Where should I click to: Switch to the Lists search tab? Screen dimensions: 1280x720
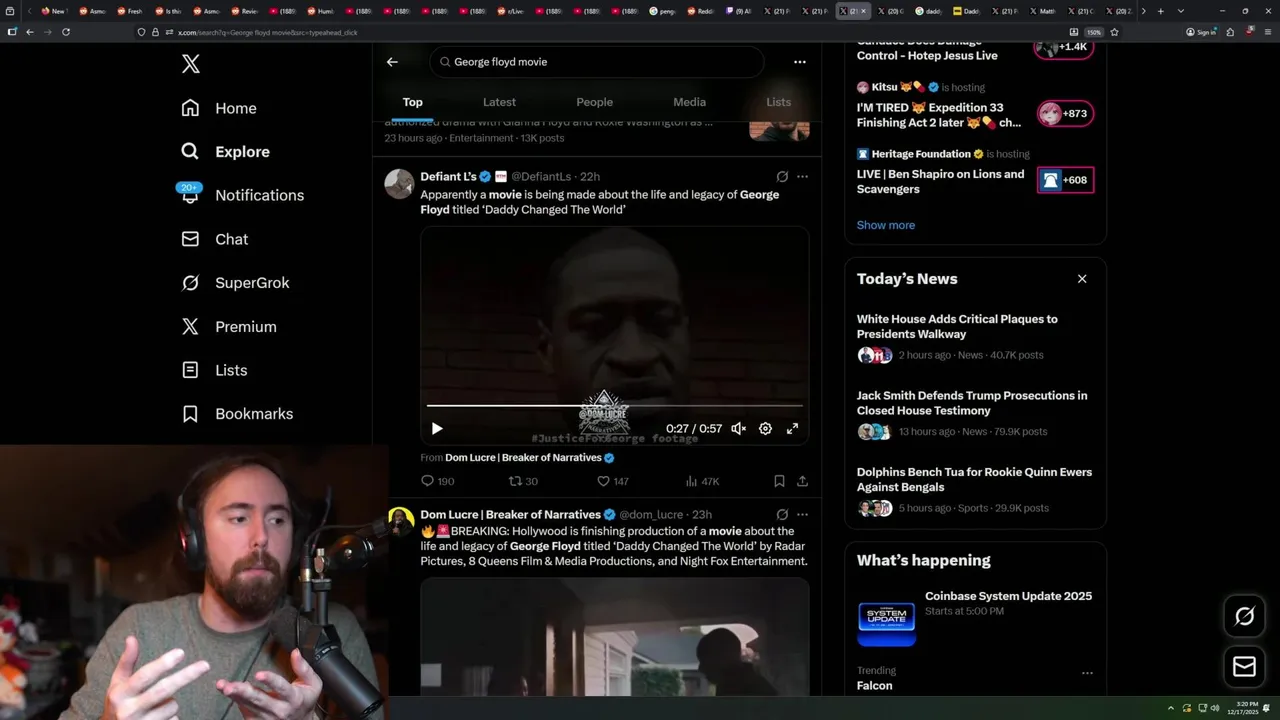pyautogui.click(x=778, y=102)
